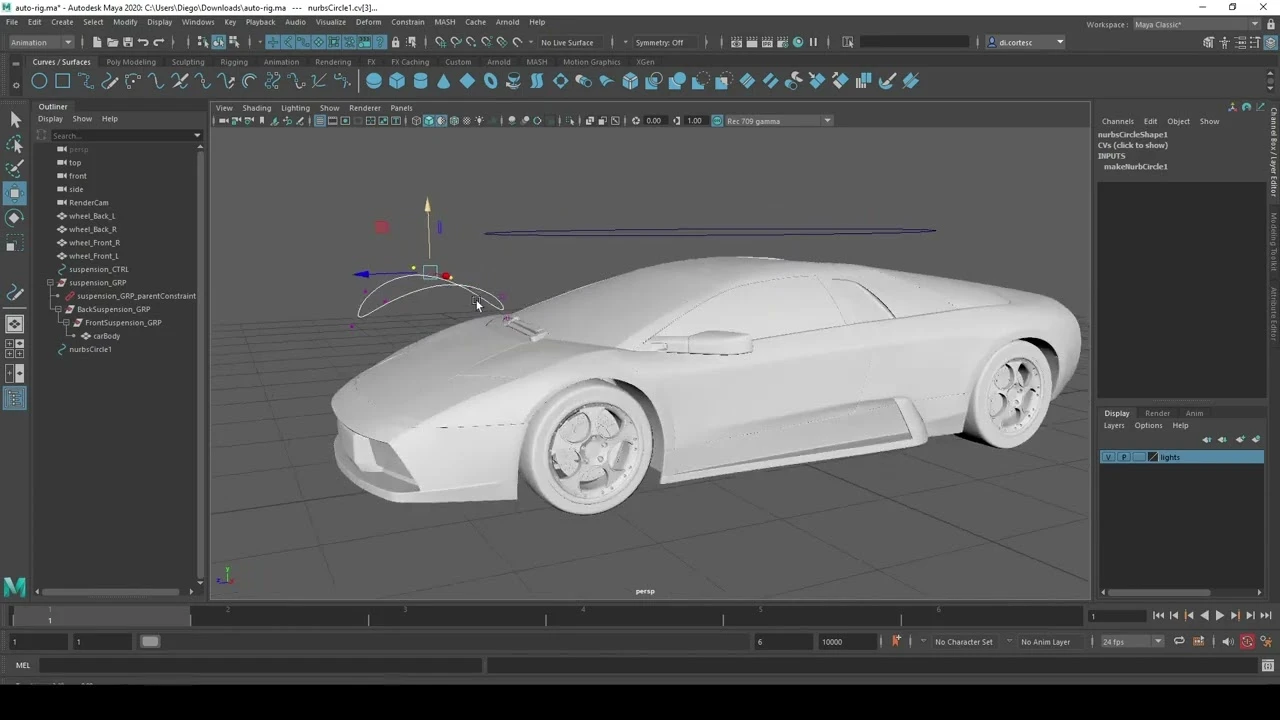Image resolution: width=1280 pixels, height=720 pixels.
Task: Activate the Rotate tool in the toolbox
Action: (x=15, y=218)
